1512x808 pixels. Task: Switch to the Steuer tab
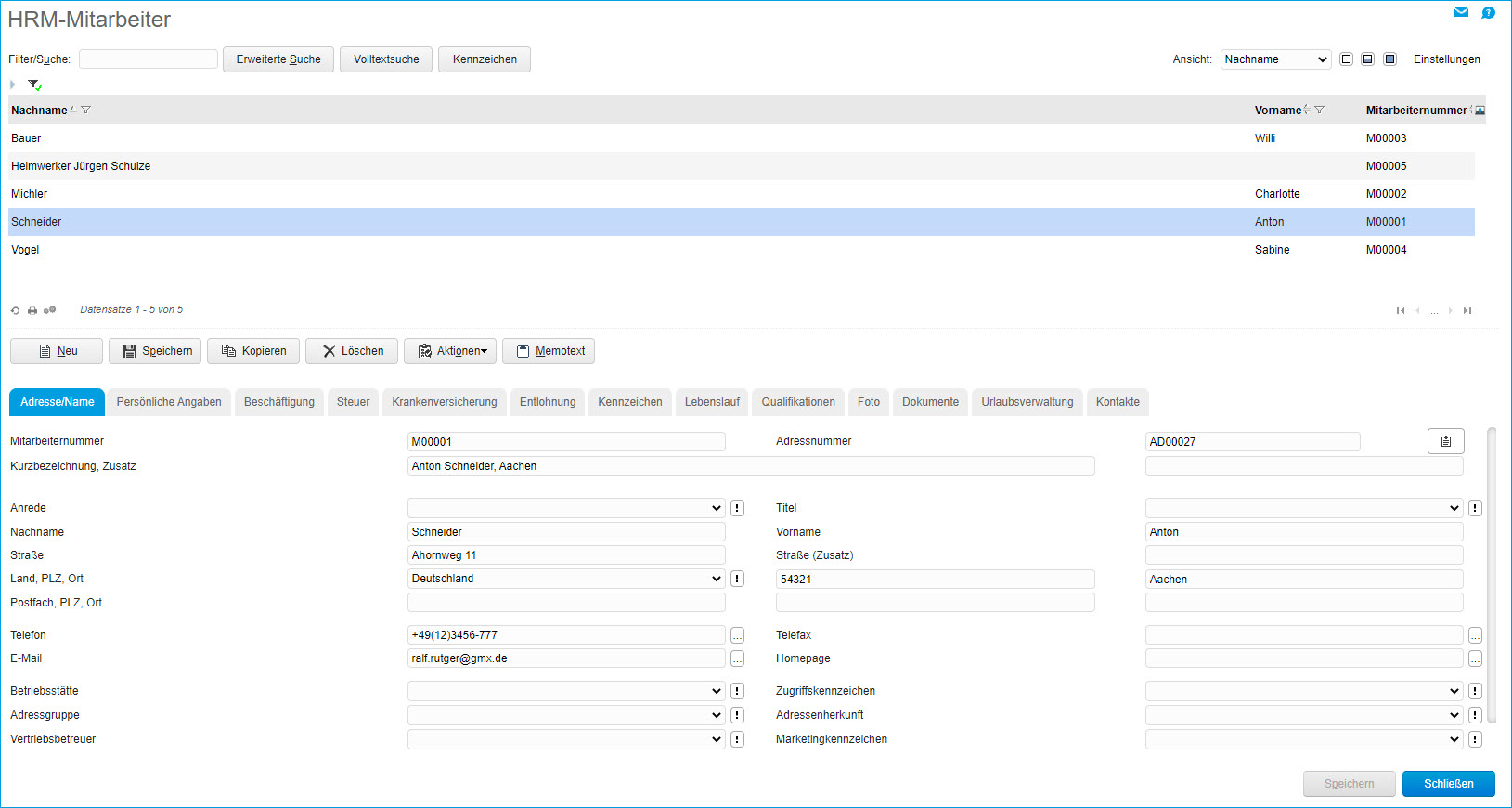click(x=353, y=402)
